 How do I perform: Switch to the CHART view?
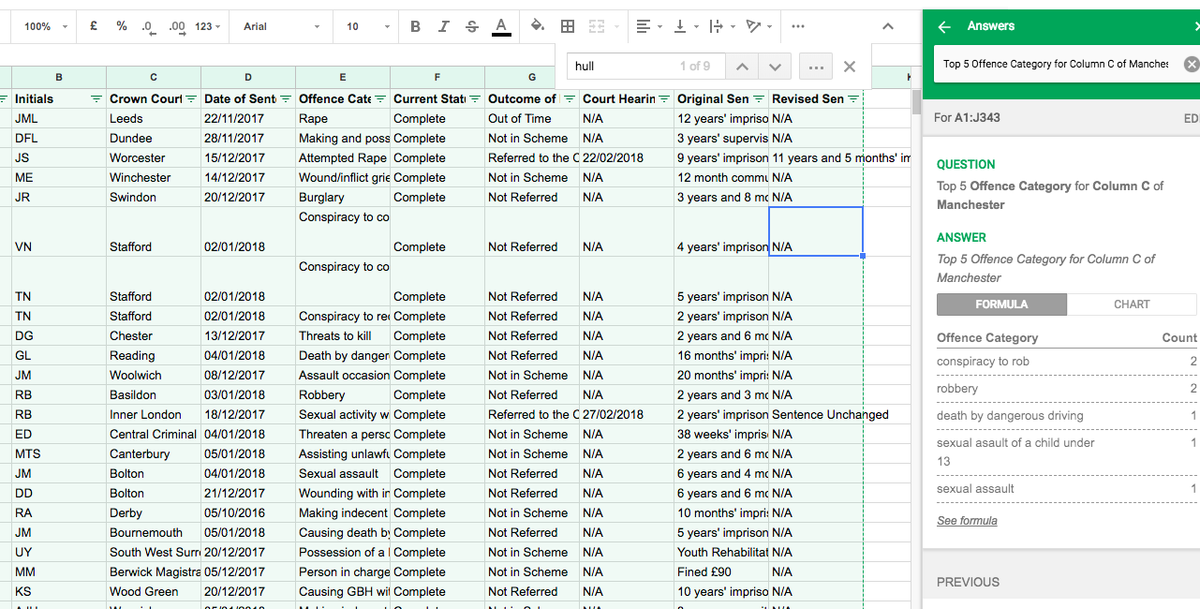click(x=1131, y=304)
